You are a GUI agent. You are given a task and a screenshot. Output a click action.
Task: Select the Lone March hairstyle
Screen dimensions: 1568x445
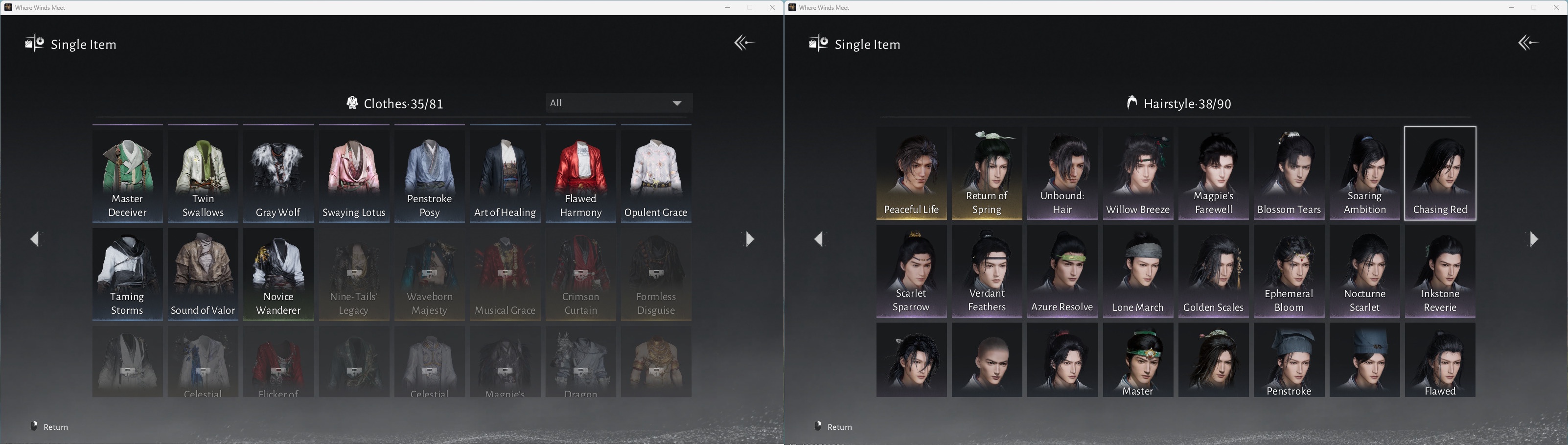pyautogui.click(x=1138, y=271)
